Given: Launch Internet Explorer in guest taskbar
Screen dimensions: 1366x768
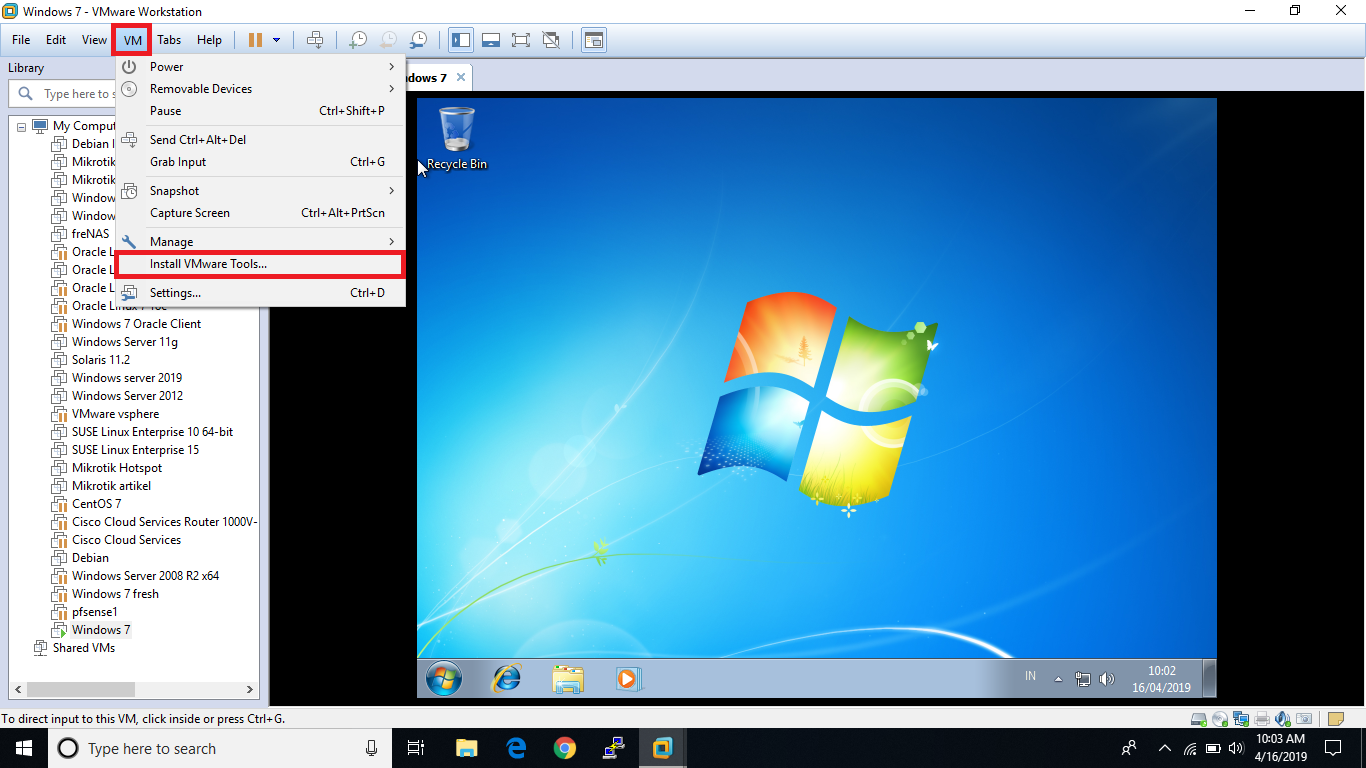Looking at the screenshot, I should (x=507, y=679).
